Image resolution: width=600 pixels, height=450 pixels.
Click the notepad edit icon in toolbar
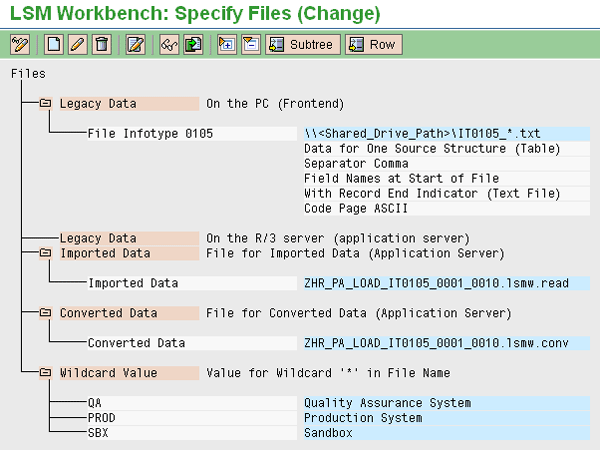135,44
